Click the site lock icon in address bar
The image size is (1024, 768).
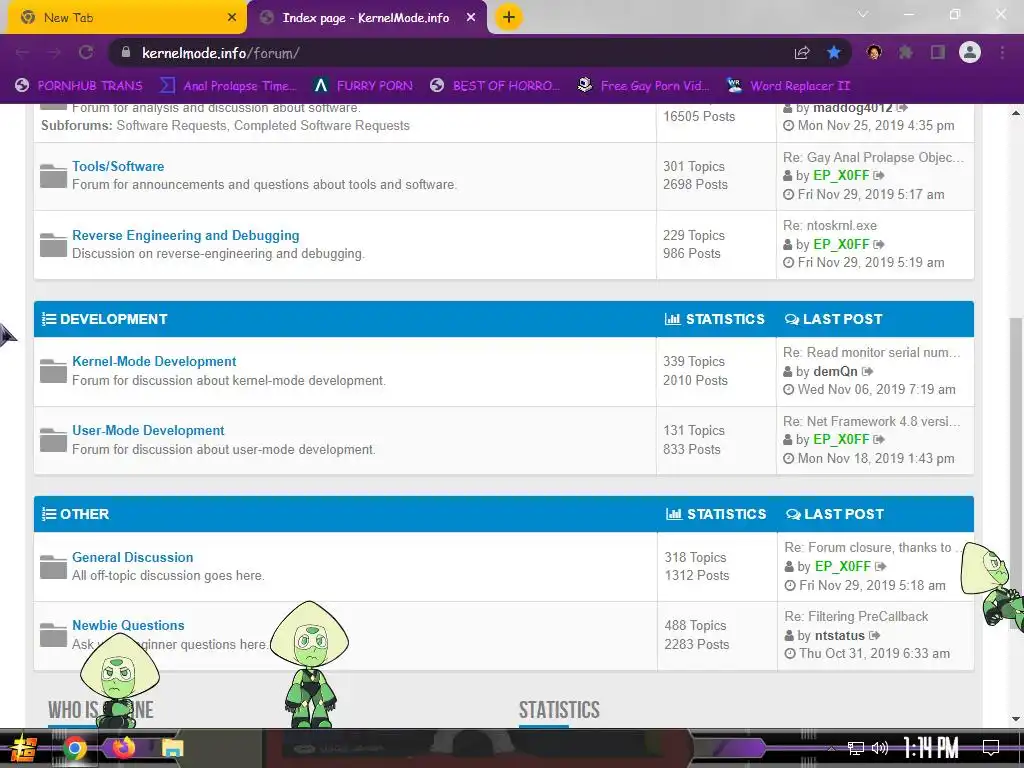click(x=126, y=53)
